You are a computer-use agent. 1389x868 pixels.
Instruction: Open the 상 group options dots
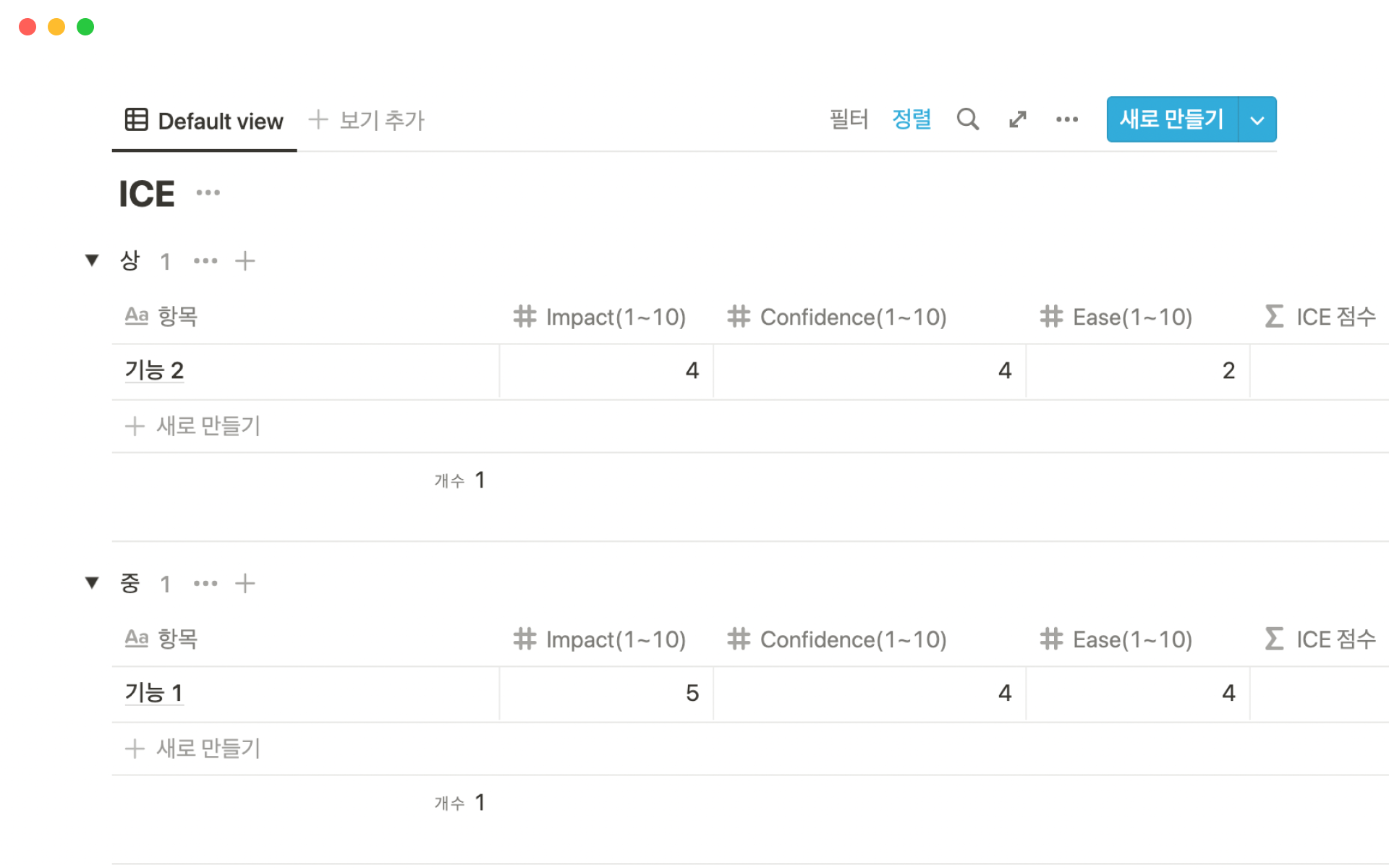pyautogui.click(x=205, y=261)
